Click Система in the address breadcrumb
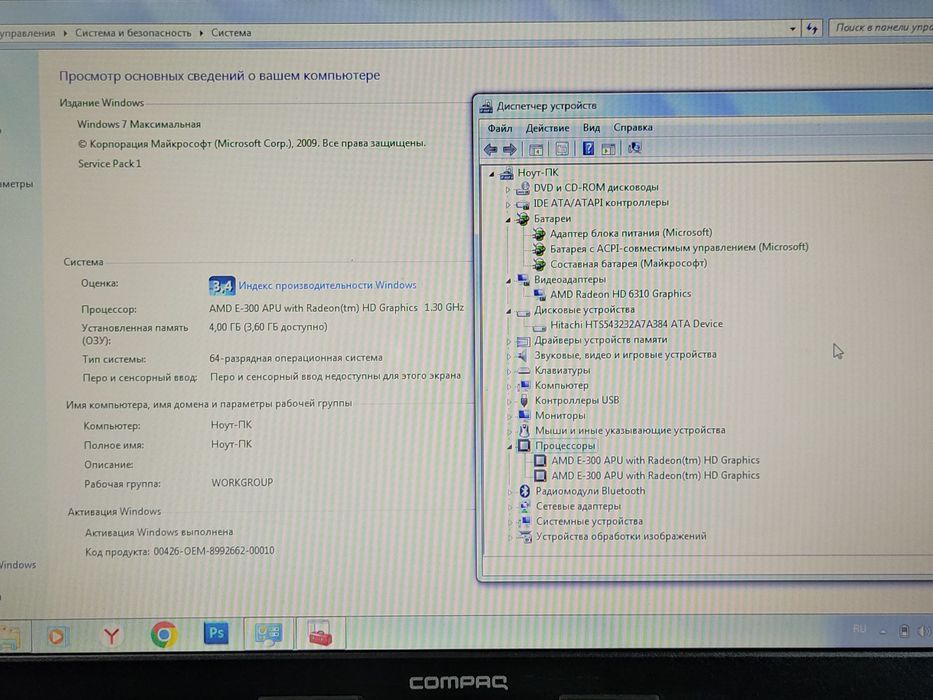Image resolution: width=933 pixels, height=700 pixels. pyautogui.click(x=231, y=33)
